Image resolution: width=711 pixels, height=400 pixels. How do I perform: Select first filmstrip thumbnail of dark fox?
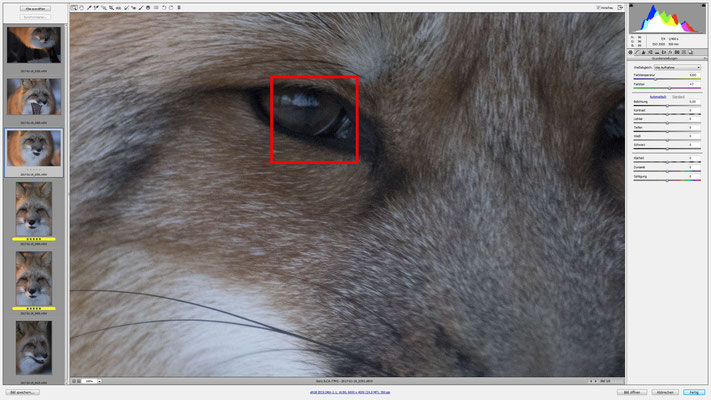[34, 45]
